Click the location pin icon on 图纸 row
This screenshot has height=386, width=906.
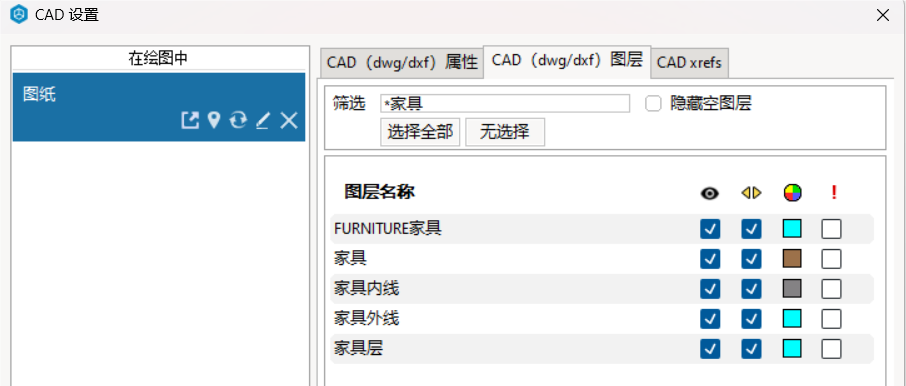(x=214, y=121)
